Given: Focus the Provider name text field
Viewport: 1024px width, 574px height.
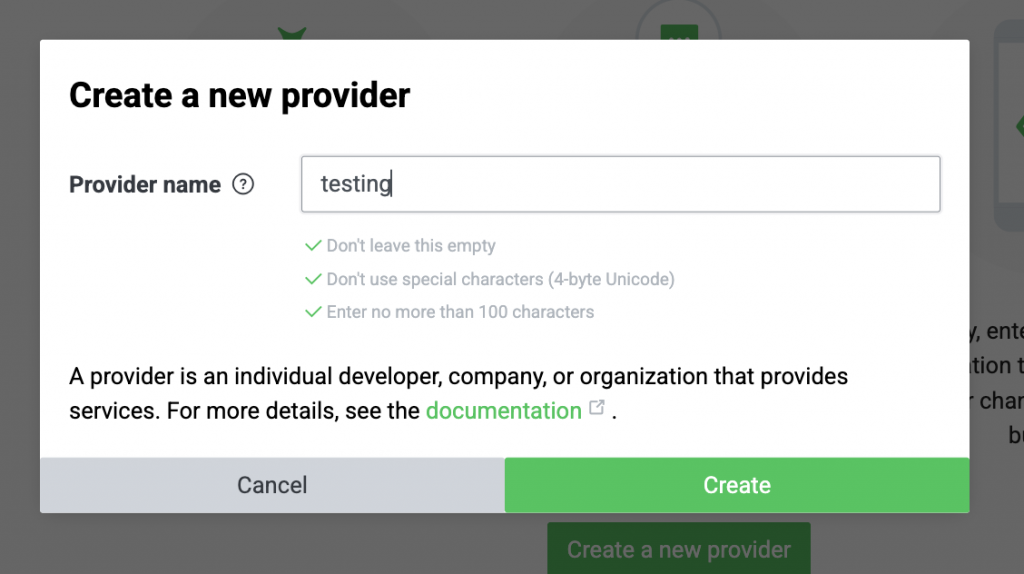Looking at the screenshot, I should 620,184.
